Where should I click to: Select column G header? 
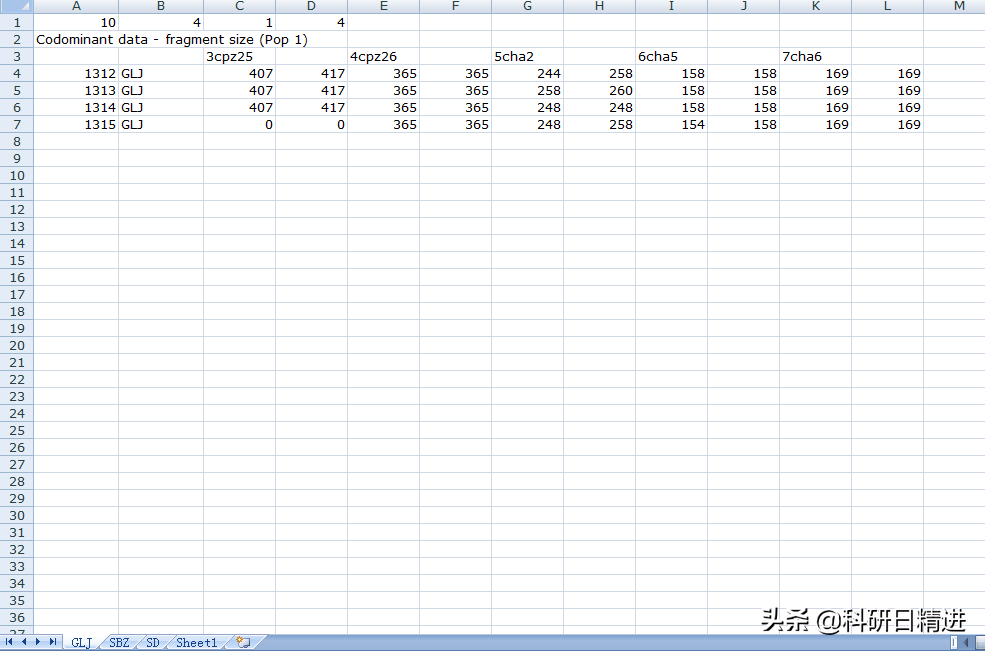point(527,6)
